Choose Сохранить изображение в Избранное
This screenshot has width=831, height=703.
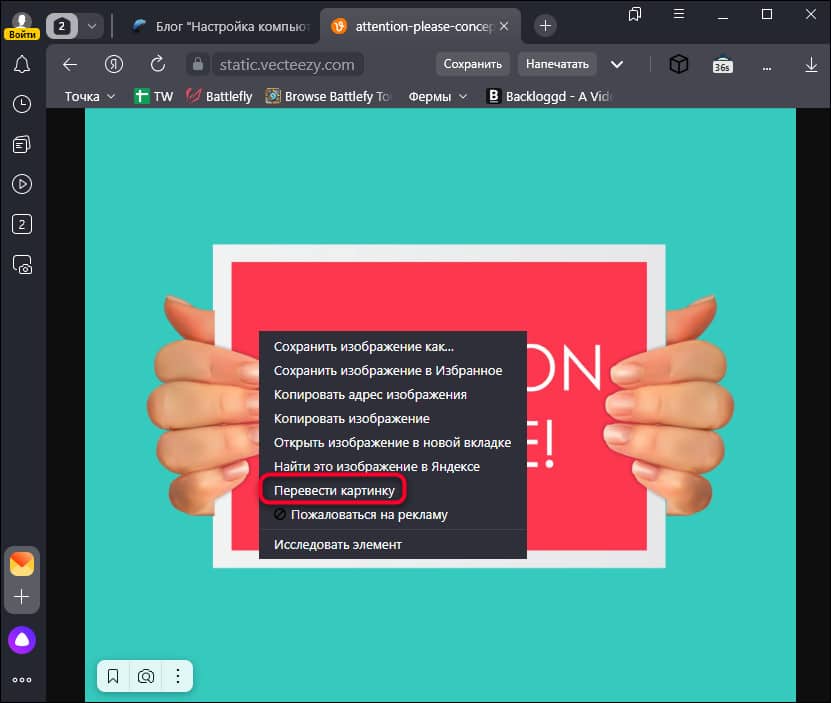[393, 371]
